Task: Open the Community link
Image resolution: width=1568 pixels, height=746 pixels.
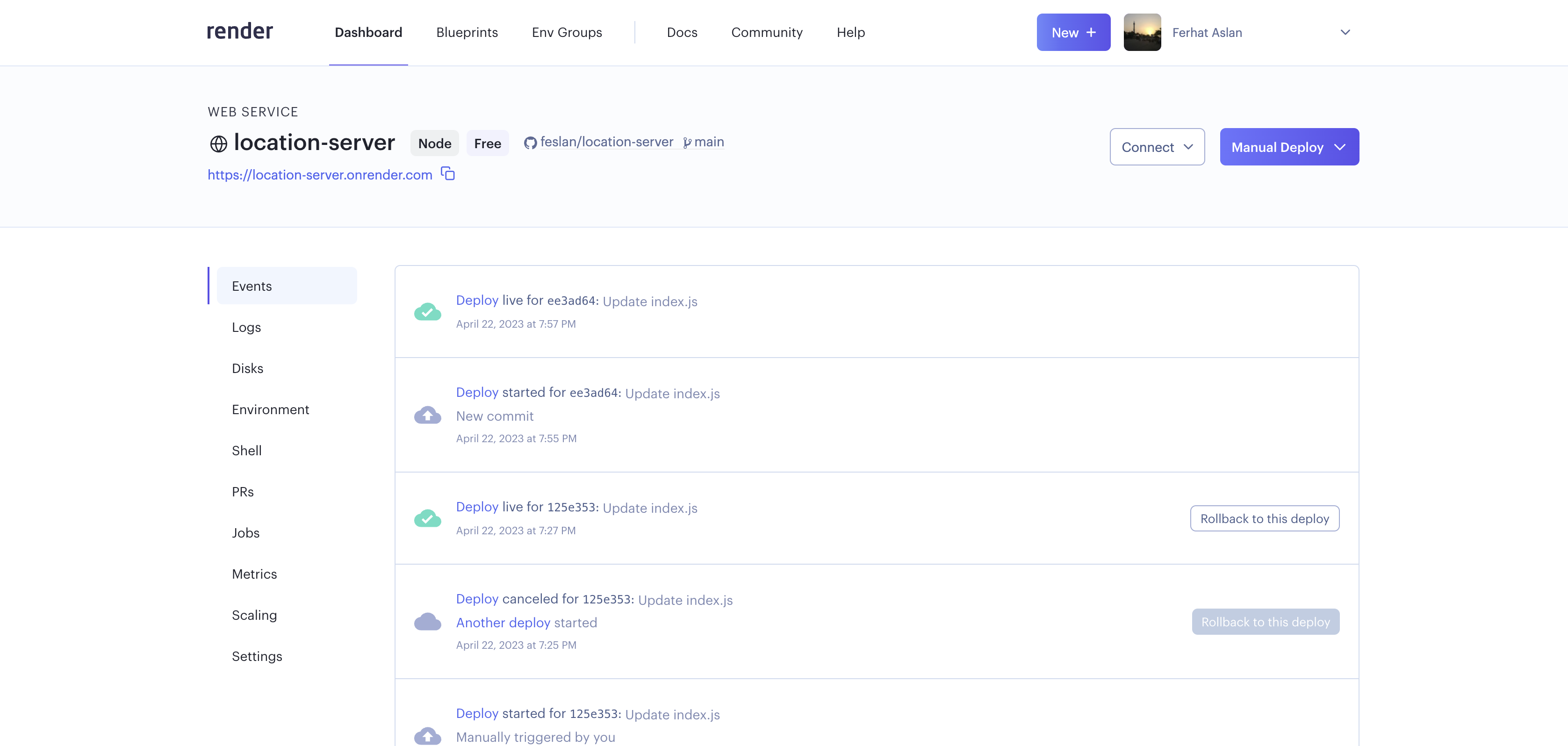Action: (767, 32)
